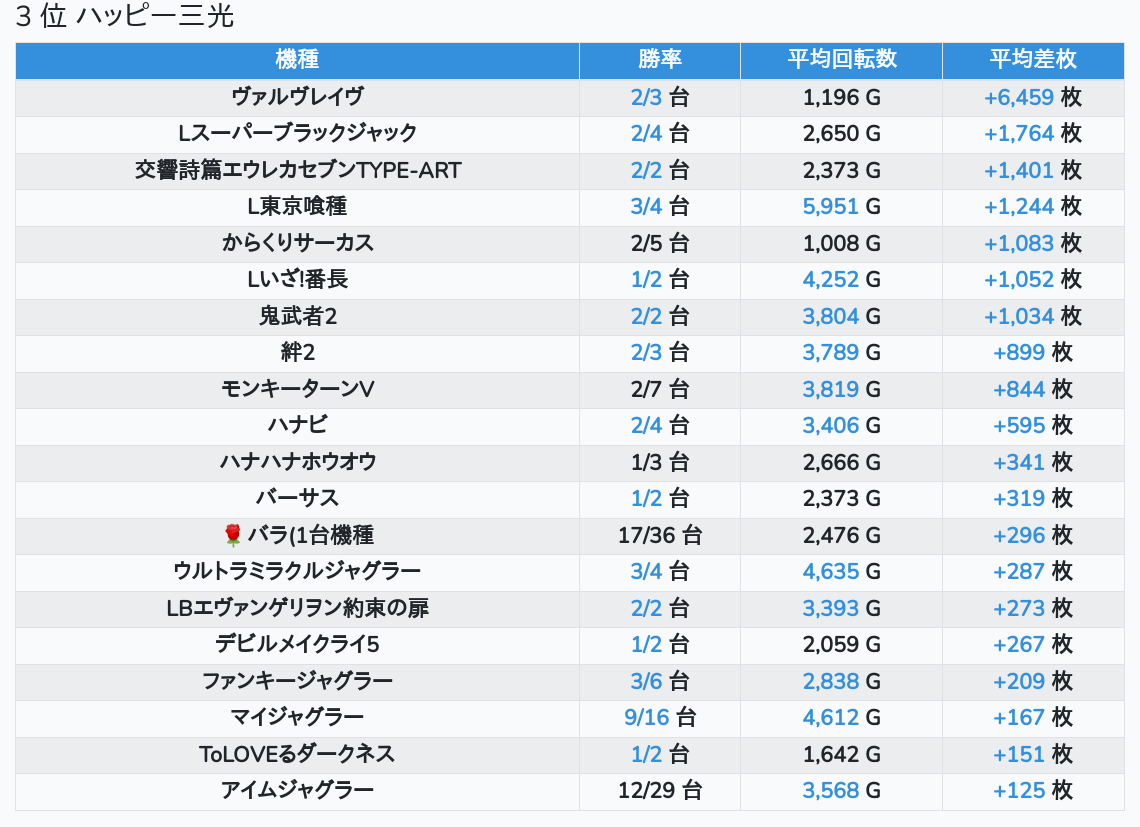The image size is (1140, 827).
Task: Click the +1,401 枚 difference value
Action: click(1033, 170)
